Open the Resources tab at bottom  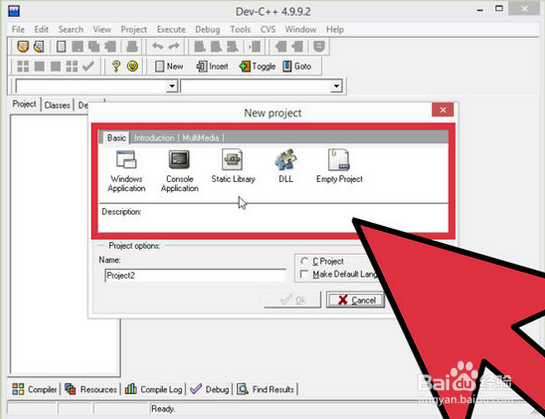[91, 389]
